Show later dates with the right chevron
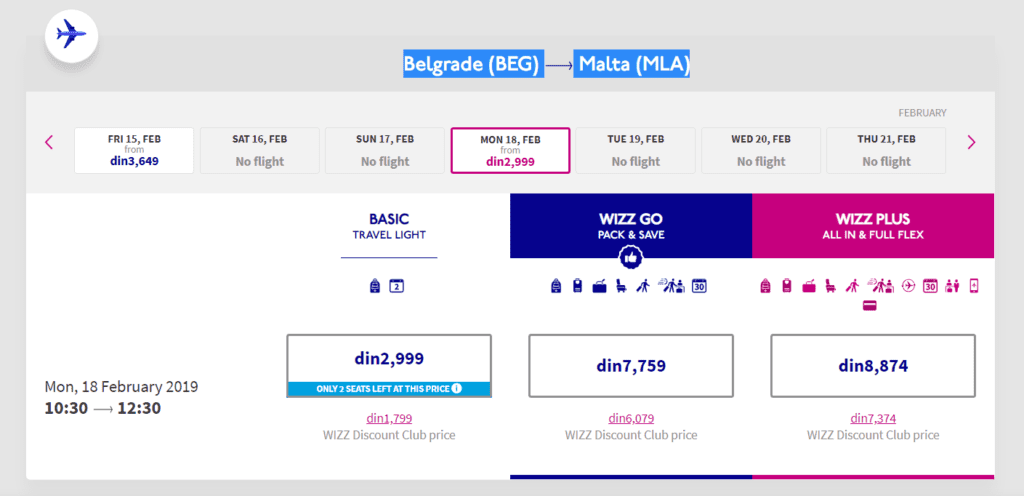1024x496 pixels. pos(971,142)
